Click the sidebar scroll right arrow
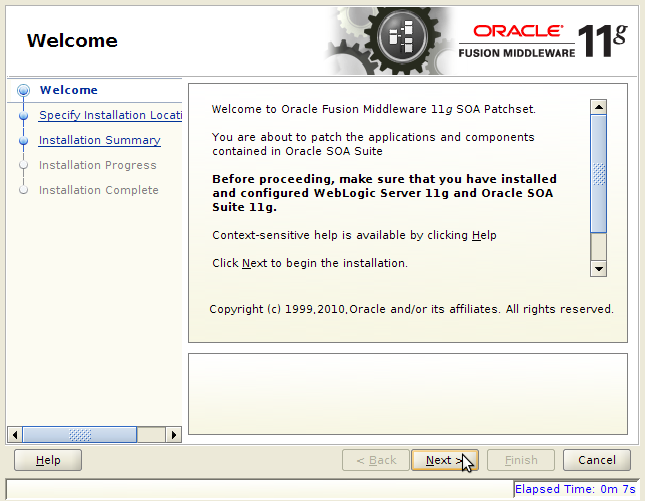Screen dimensions: 645x501 pyautogui.click(x=174, y=435)
